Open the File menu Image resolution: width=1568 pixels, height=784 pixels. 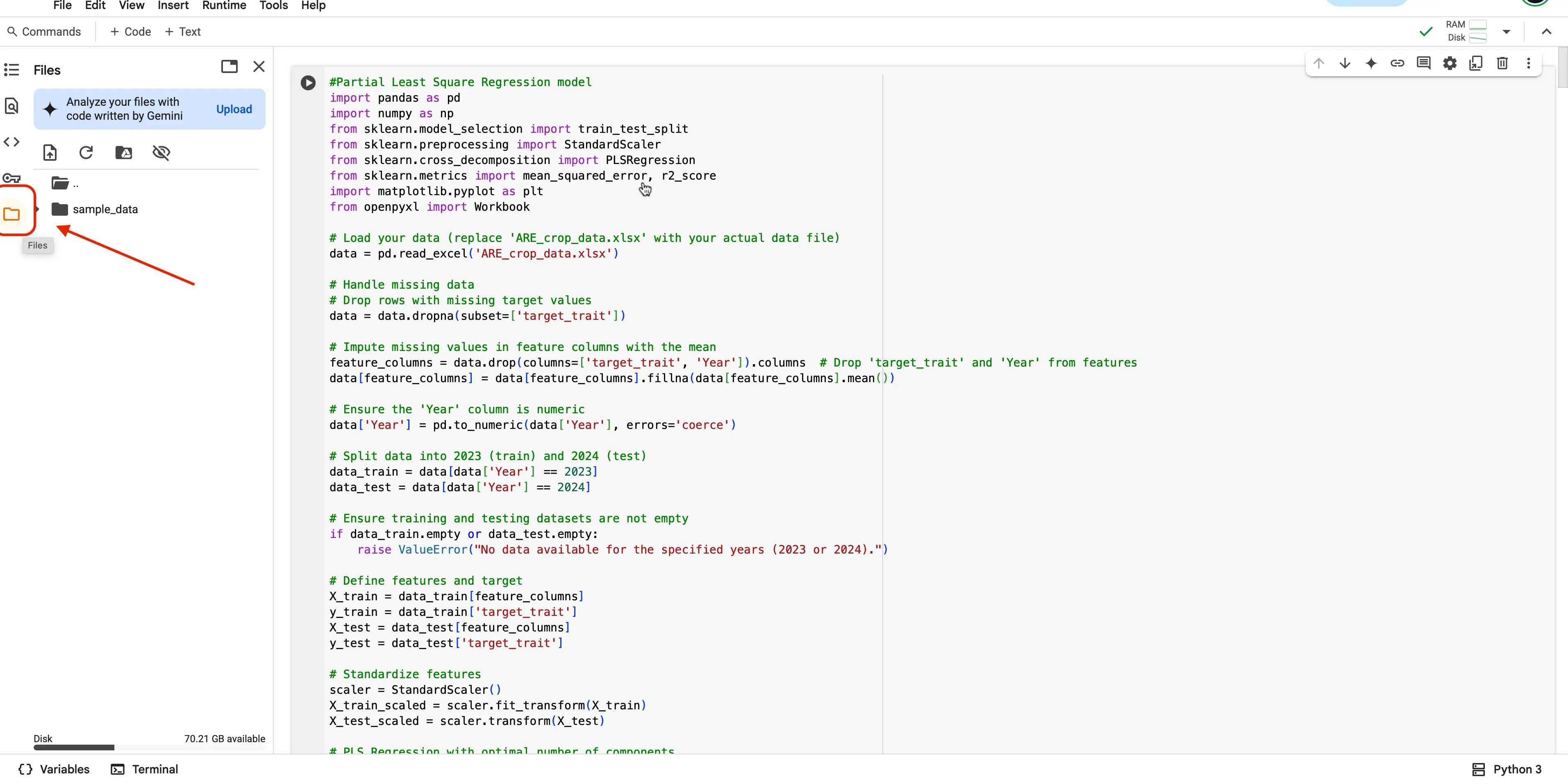[62, 5]
